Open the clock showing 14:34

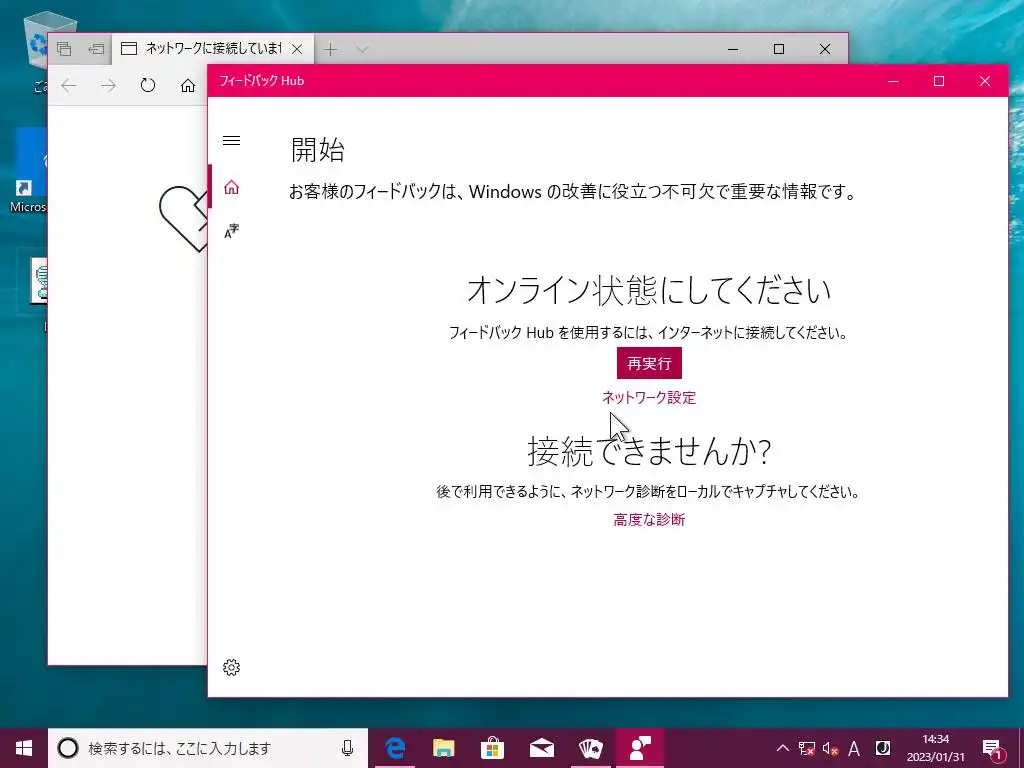tap(935, 748)
